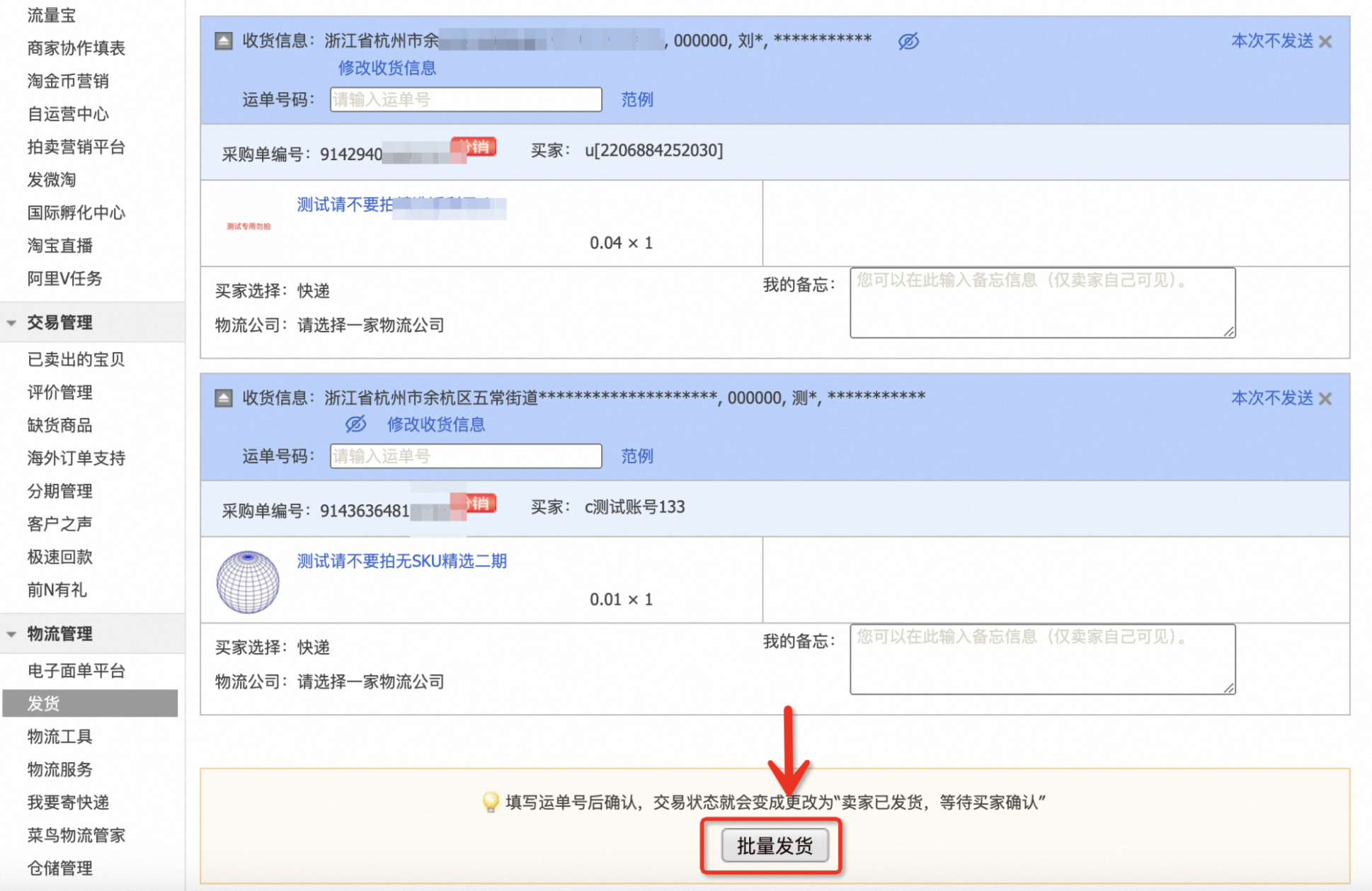Image resolution: width=1372 pixels, height=891 pixels.
Task: Collapse the first order using its header icon
Action: tap(223, 41)
